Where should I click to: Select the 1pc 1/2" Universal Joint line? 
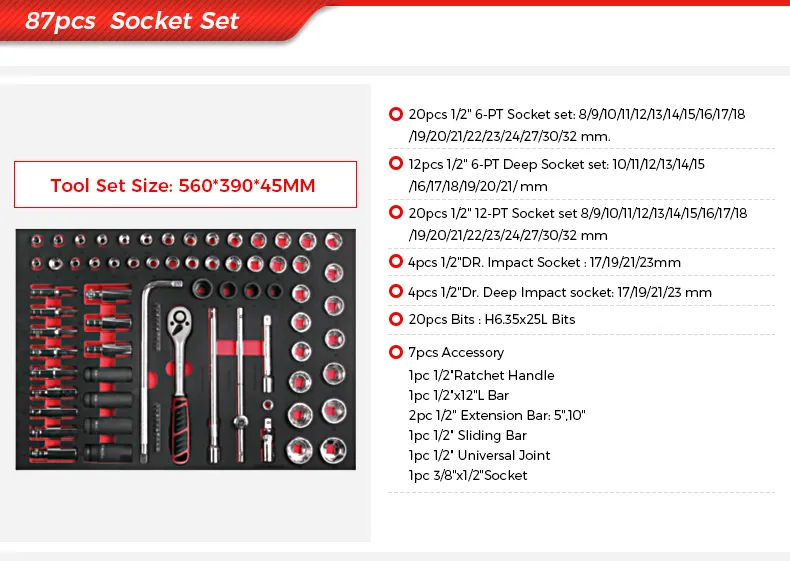479,455
